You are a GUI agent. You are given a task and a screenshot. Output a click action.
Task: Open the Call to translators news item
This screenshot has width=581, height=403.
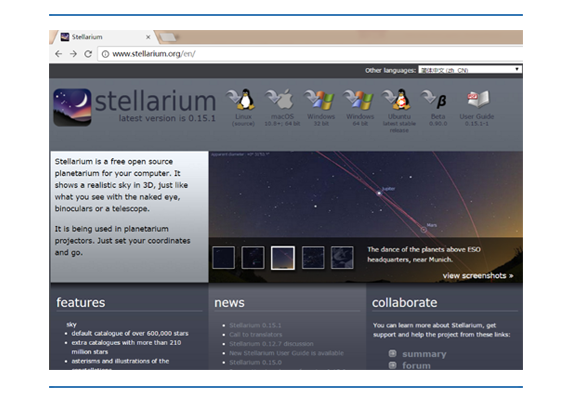pyautogui.click(x=255, y=334)
